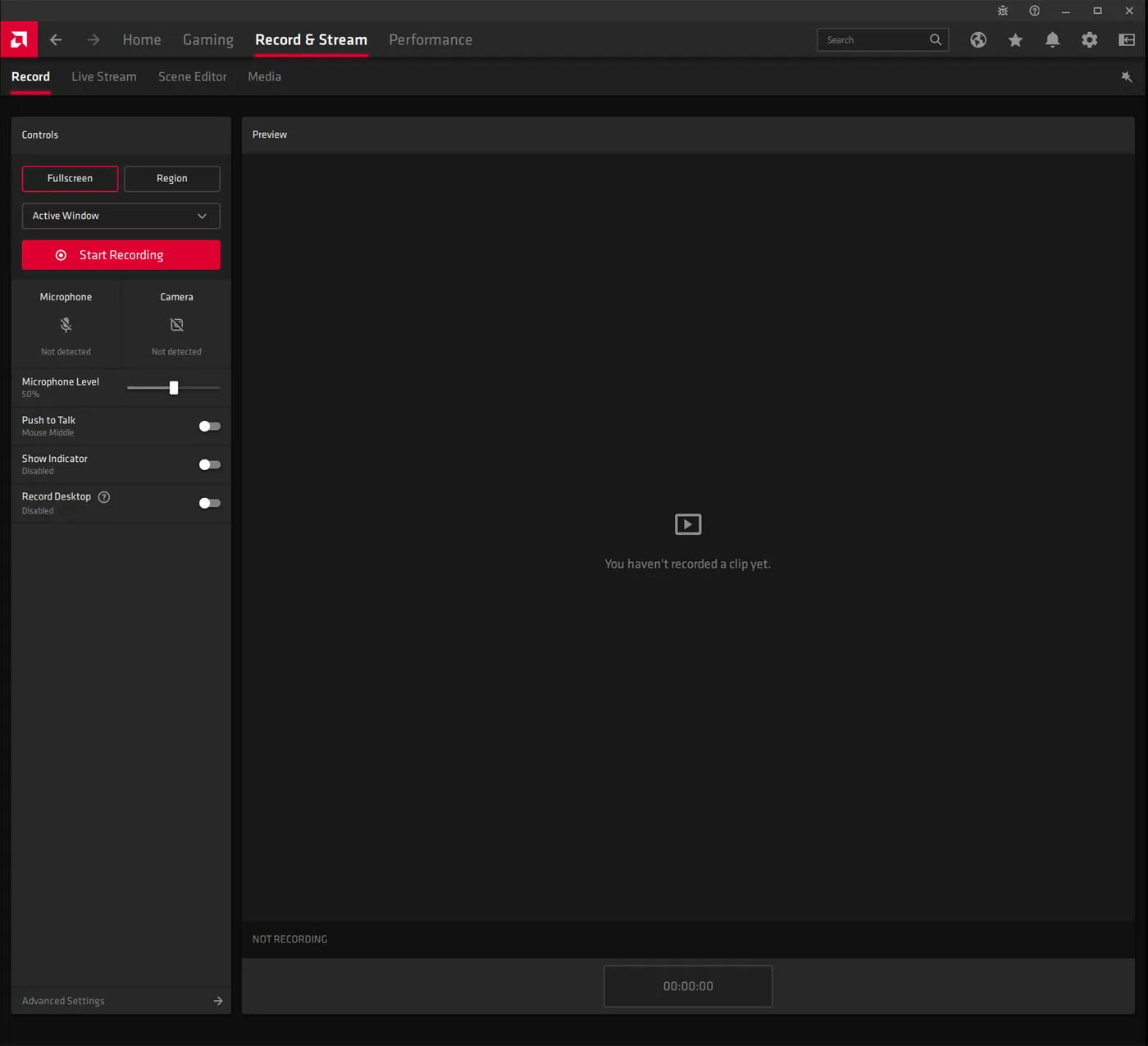Expand the Active Window dropdown
Viewport: 1148px width, 1046px height.
pos(121,216)
